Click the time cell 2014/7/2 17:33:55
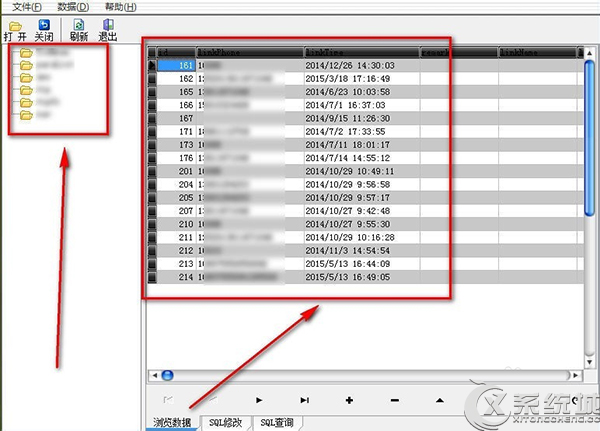Image resolution: width=600 pixels, height=431 pixels. tap(362, 132)
